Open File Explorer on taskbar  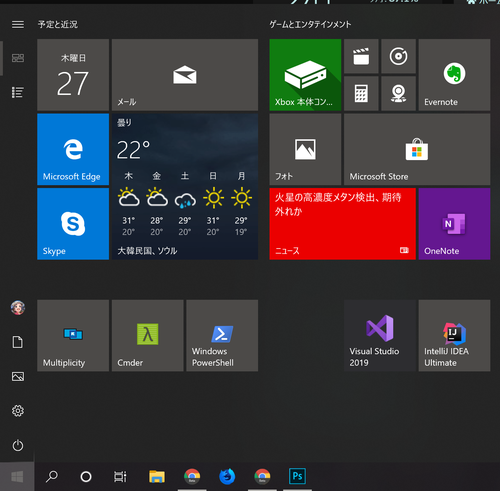[157, 477]
